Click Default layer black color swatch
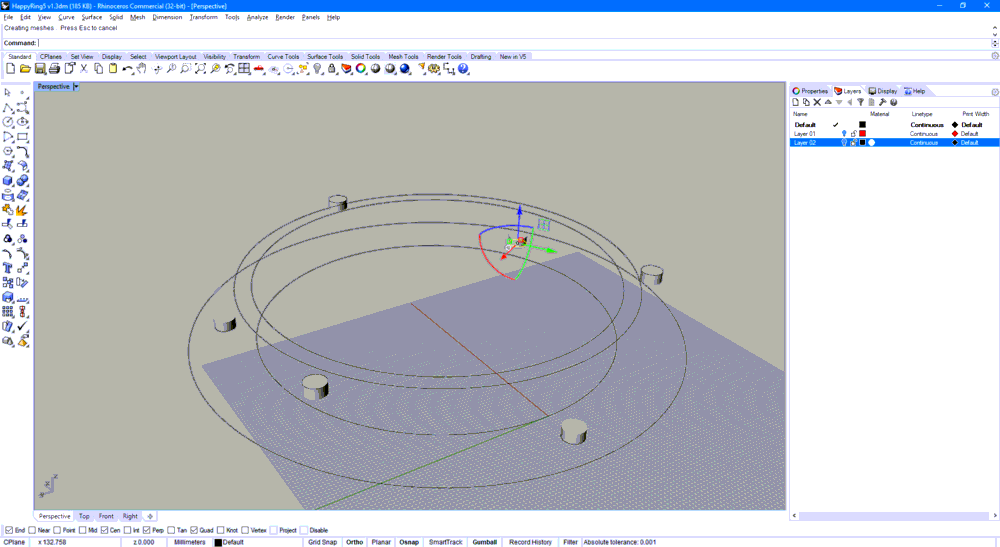The width and height of the screenshot is (1000, 547). click(862, 125)
